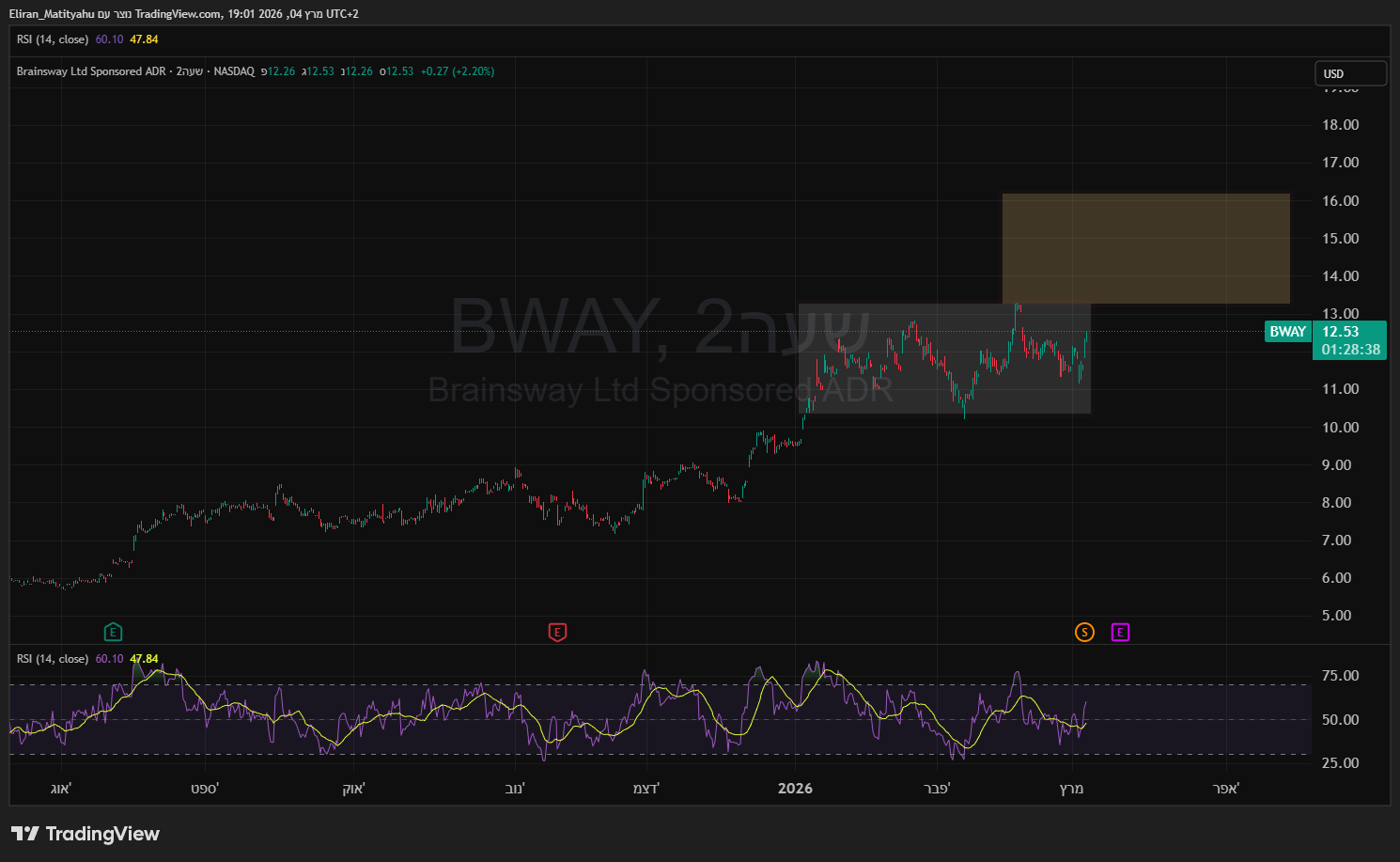Click the 13.00 price axis label
This screenshot has height=862, width=1400.
[x=1341, y=314]
